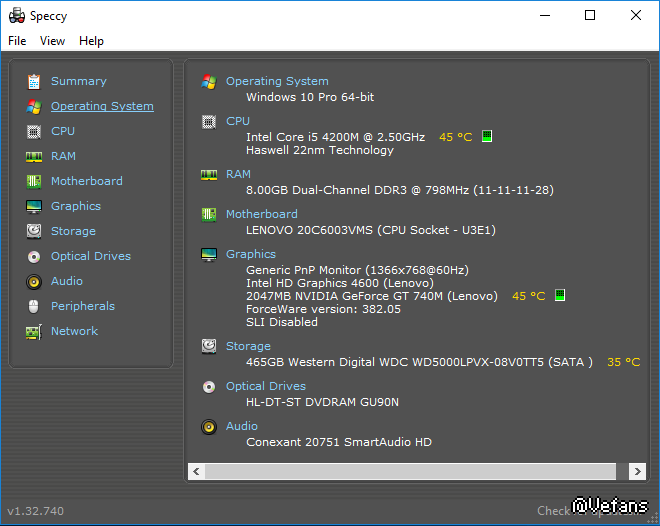660x526 pixels.
Task: Open the Audio heading link in summary
Action: pyautogui.click(x=242, y=426)
